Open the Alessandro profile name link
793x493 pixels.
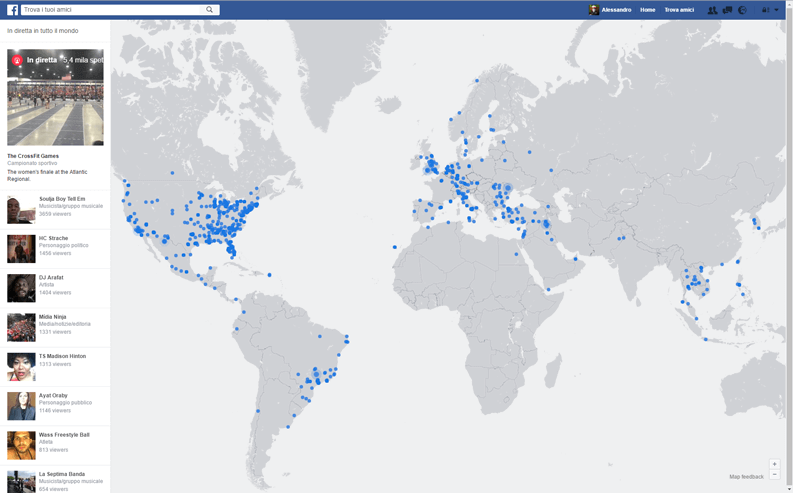(616, 10)
